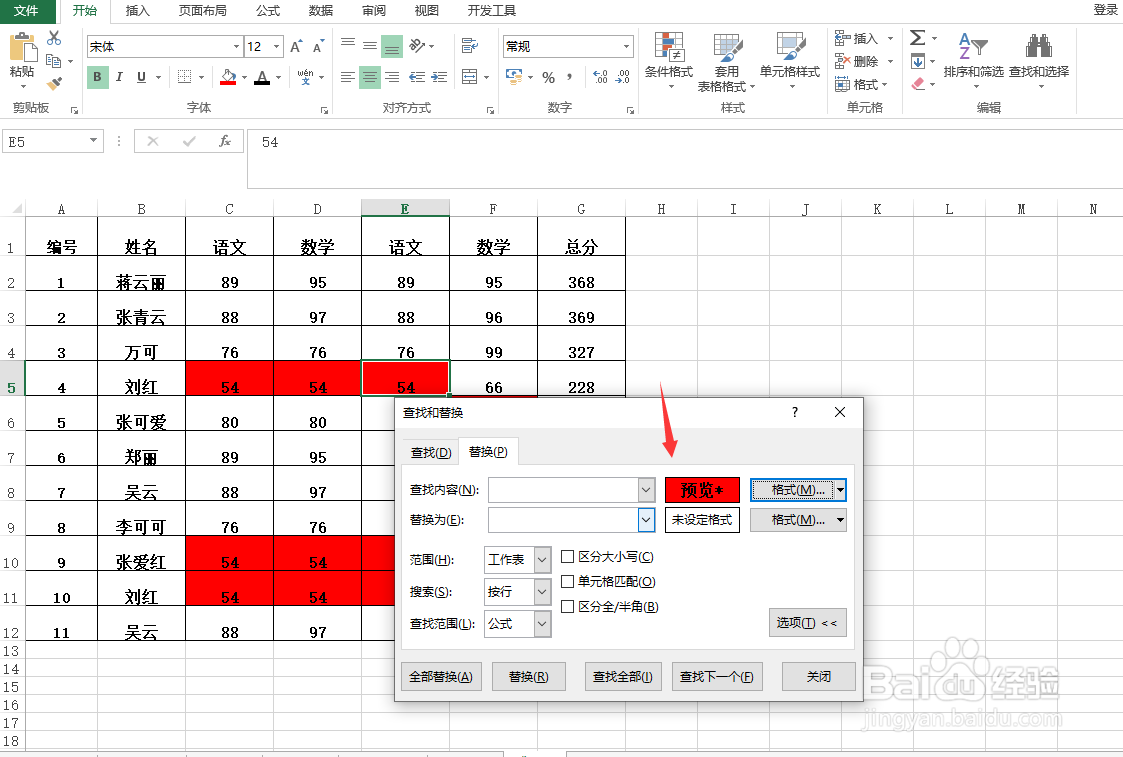This screenshot has width=1123, height=757.
Task: Toggle center horizontal alignment
Action: tap(370, 77)
